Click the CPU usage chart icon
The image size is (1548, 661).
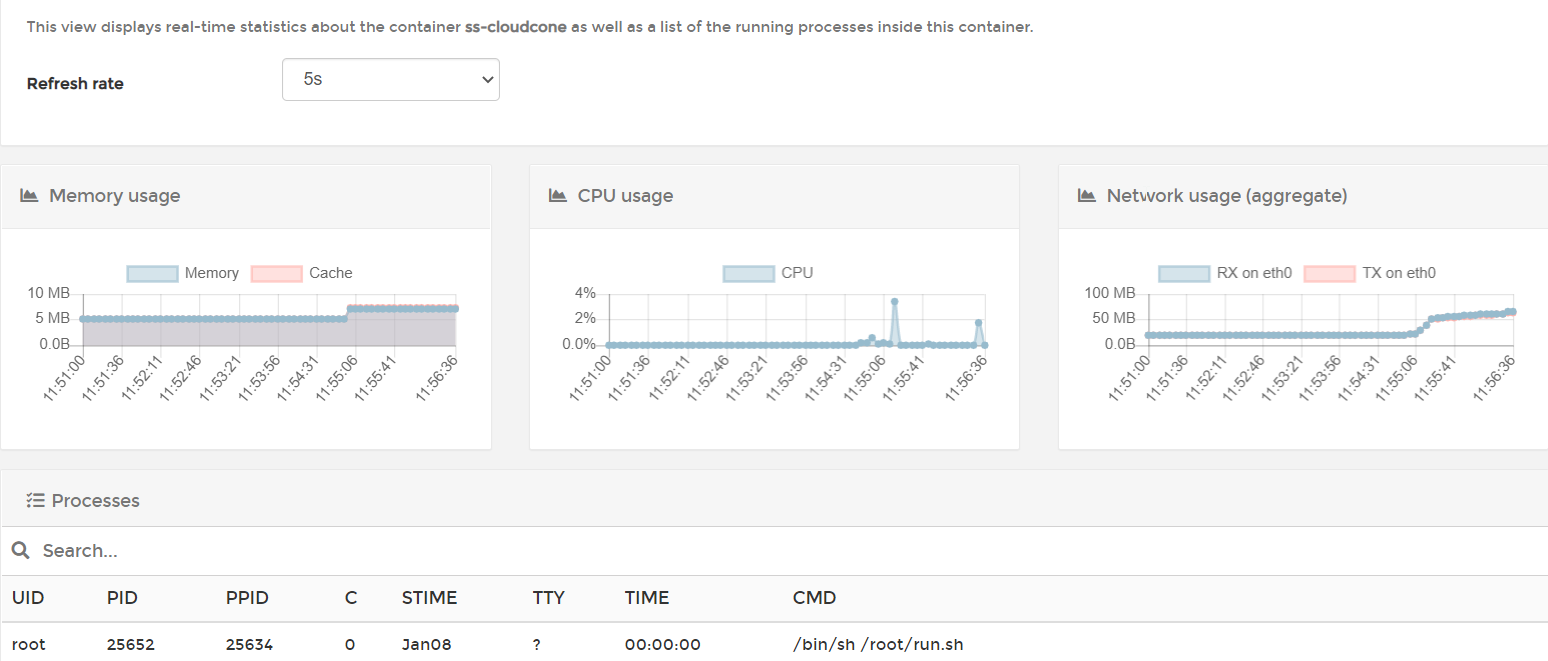558,195
